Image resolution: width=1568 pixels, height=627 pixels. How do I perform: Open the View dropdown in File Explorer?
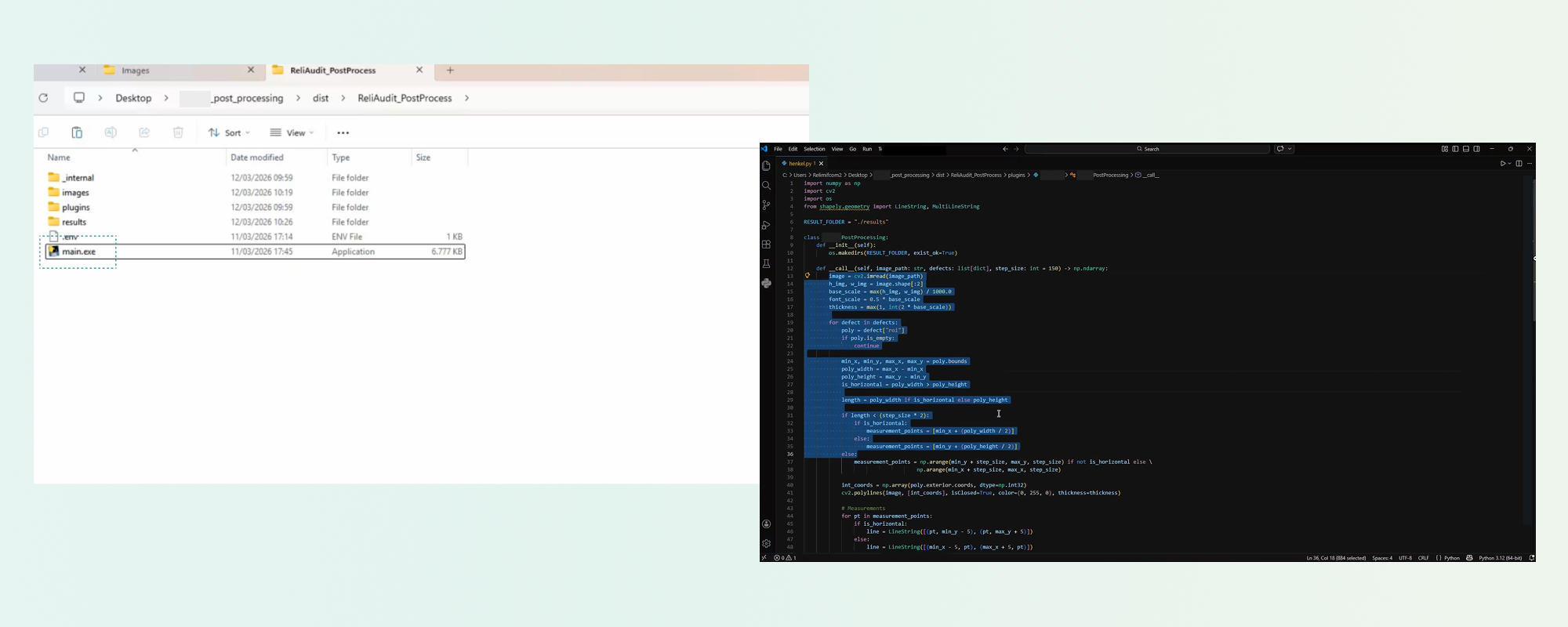tap(292, 132)
